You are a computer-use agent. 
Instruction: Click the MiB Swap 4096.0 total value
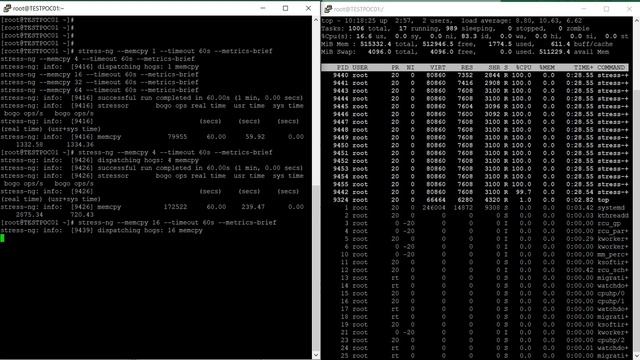pos(379,52)
